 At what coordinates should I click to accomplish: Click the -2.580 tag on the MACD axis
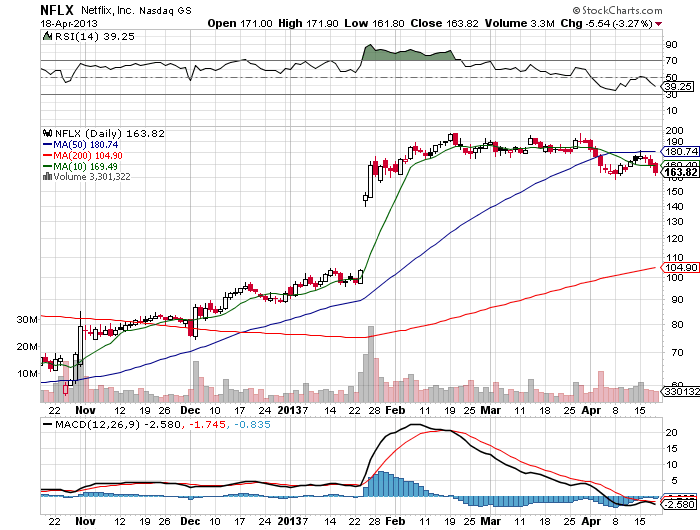679,504
